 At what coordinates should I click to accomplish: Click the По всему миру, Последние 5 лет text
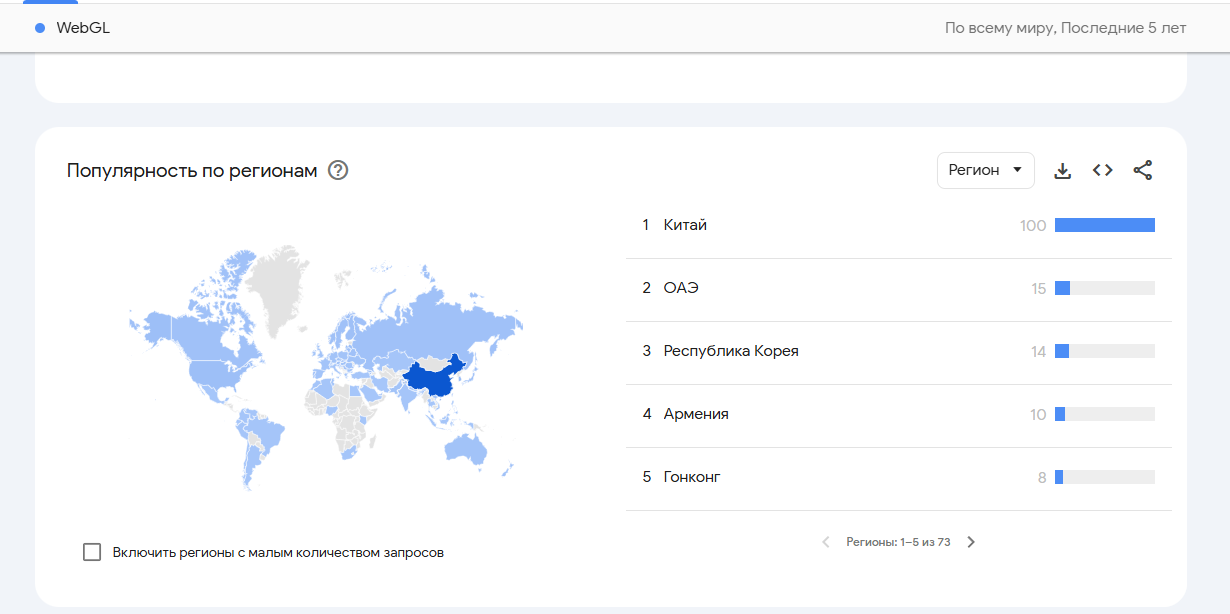(1065, 28)
